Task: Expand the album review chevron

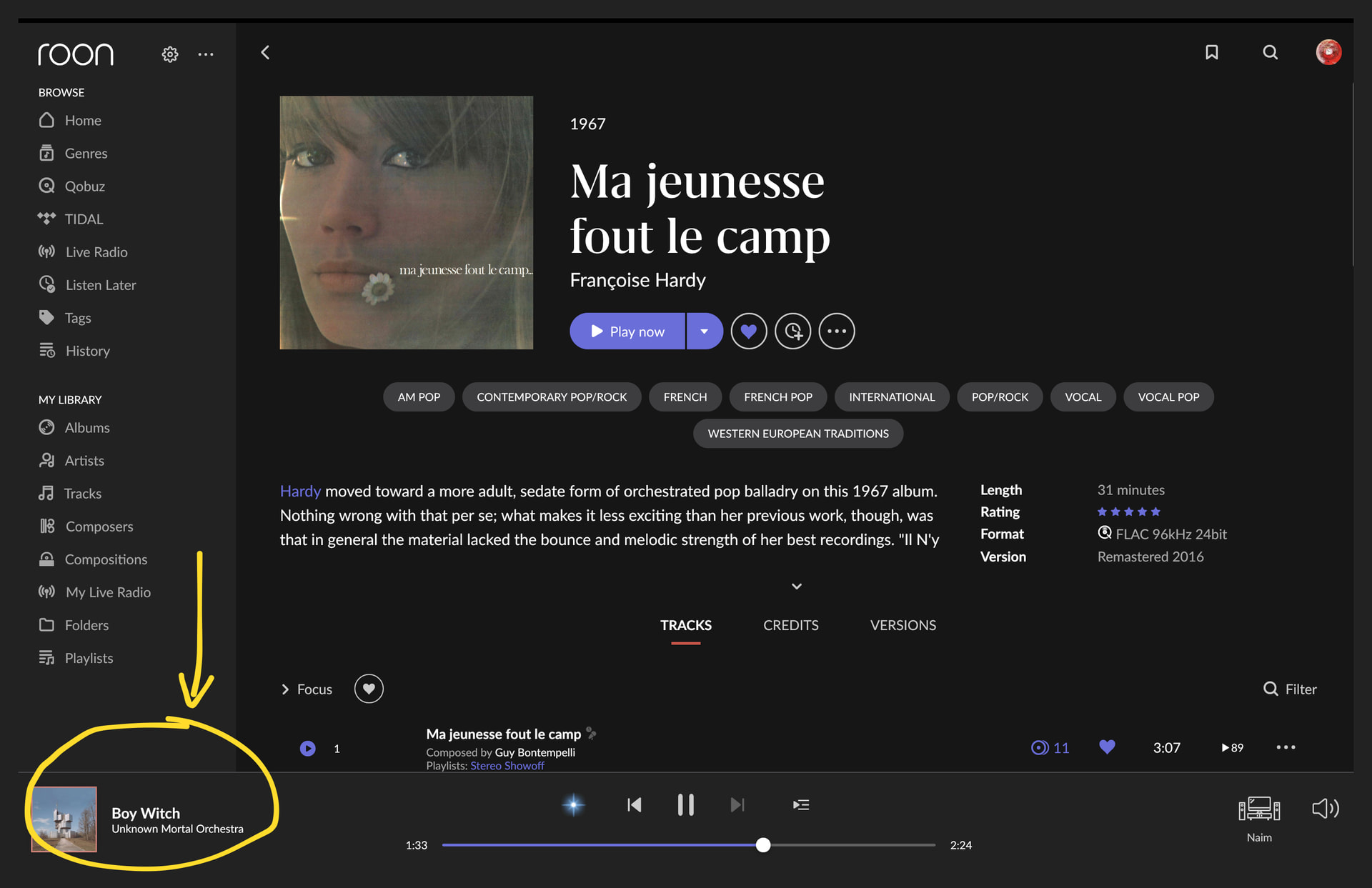Action: click(x=797, y=587)
